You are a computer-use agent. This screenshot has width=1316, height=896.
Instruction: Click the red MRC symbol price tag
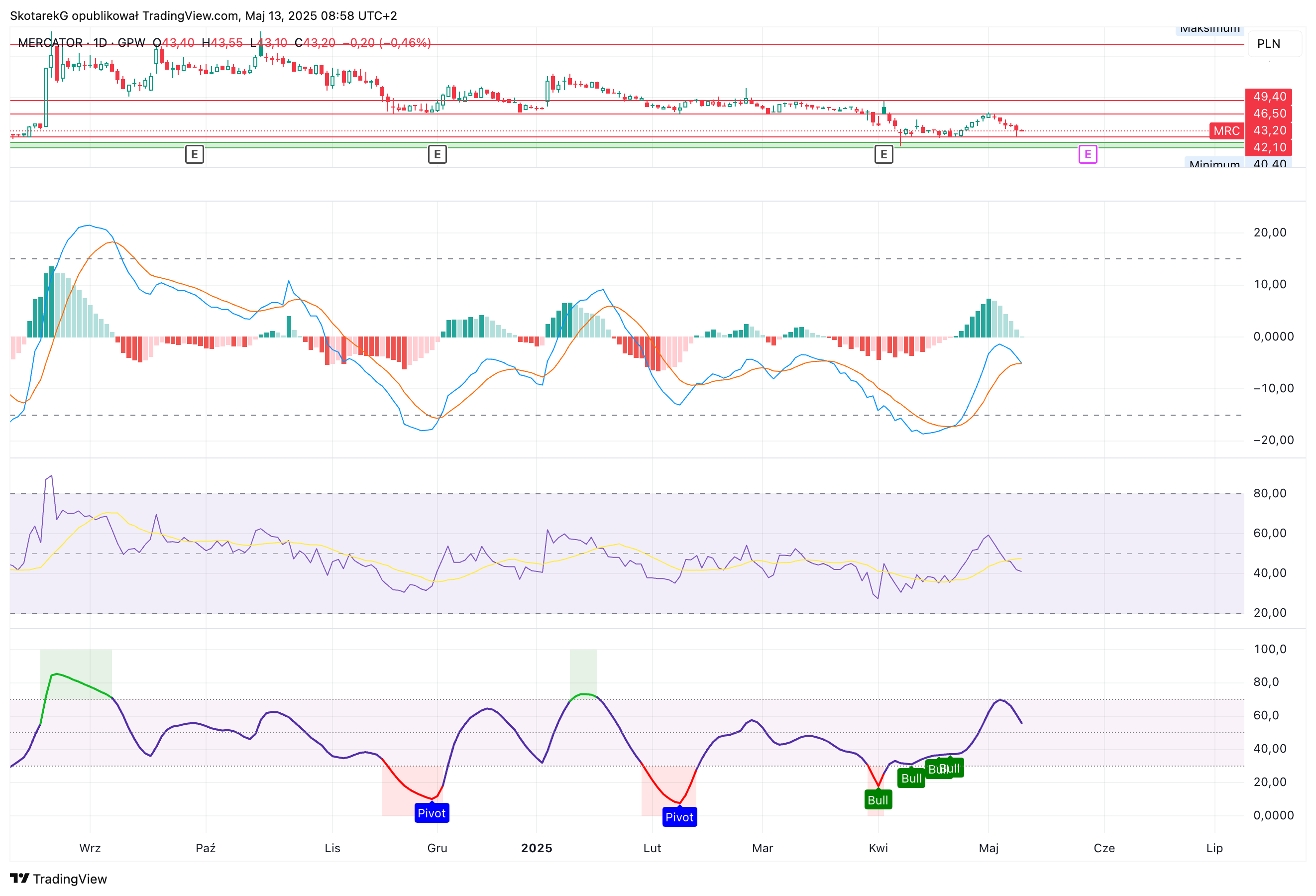[x=1226, y=131]
